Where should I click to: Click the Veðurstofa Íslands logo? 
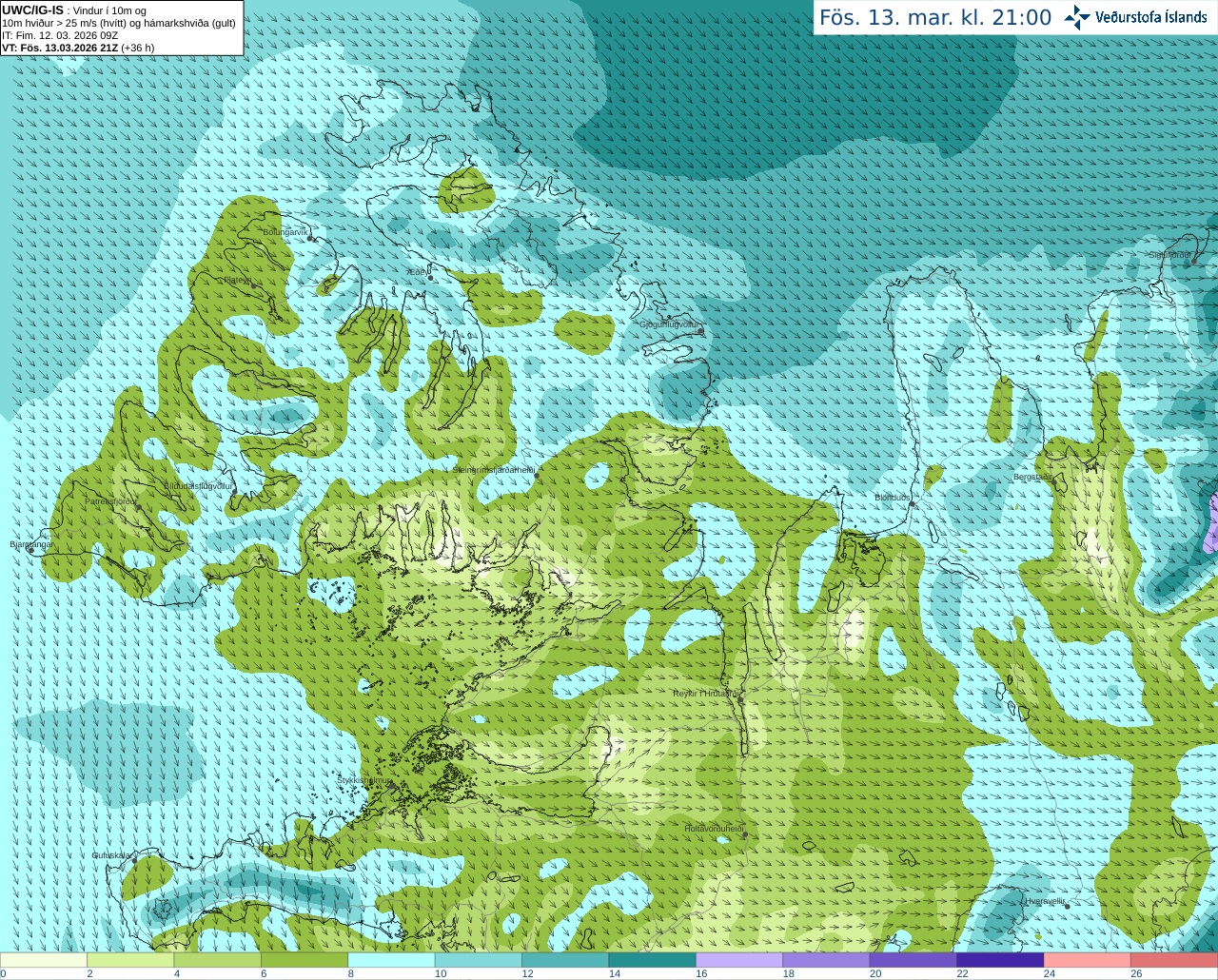[1135, 17]
